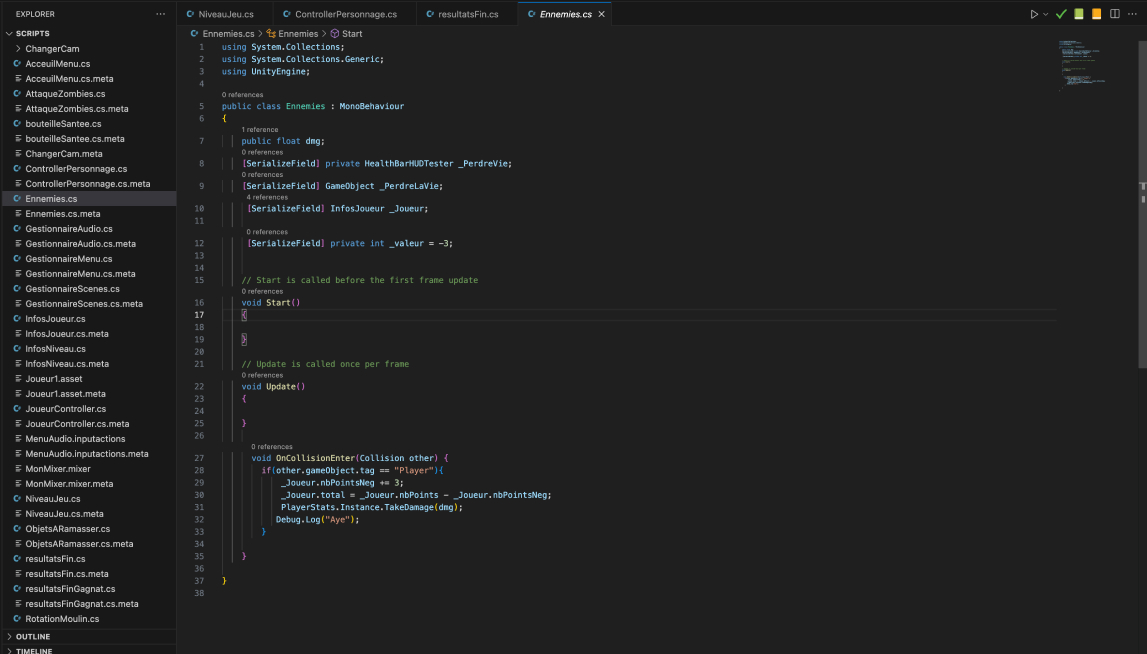Click the green book icon

1079,14
